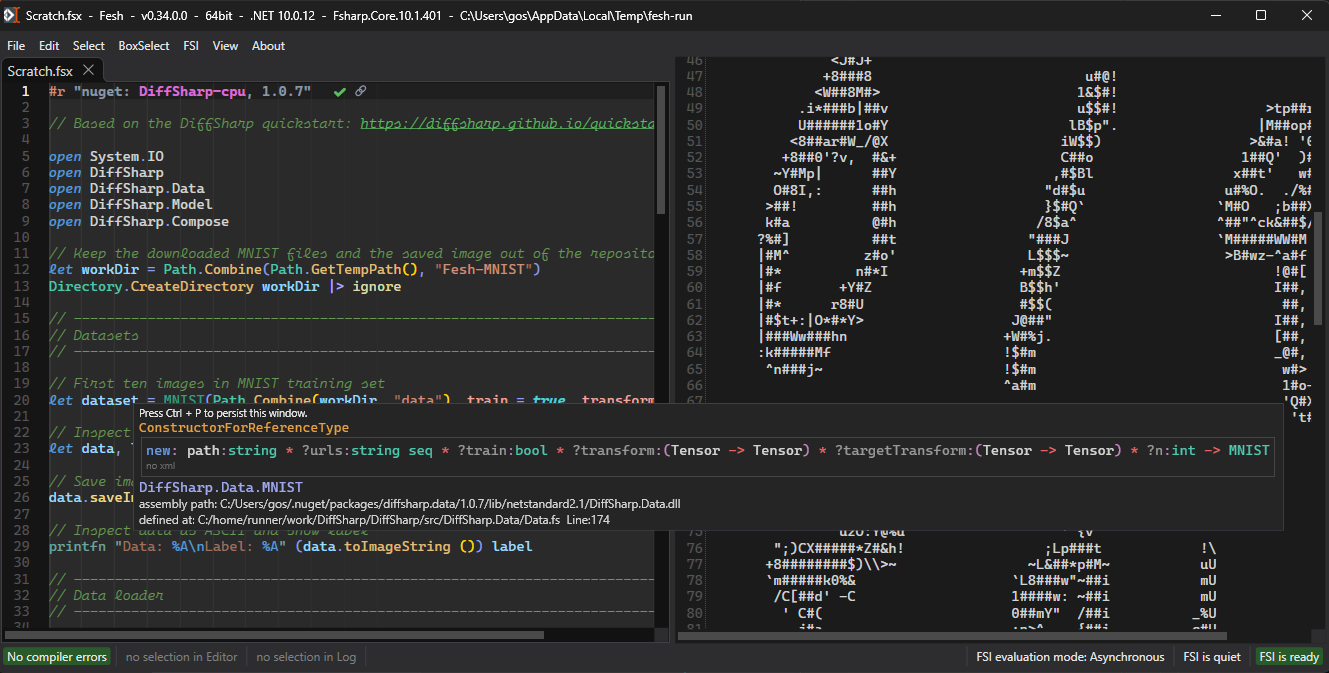The height and width of the screenshot is (673, 1329).
Task: Click the 'defined at:' Data.fs line
Action: pos(375,519)
